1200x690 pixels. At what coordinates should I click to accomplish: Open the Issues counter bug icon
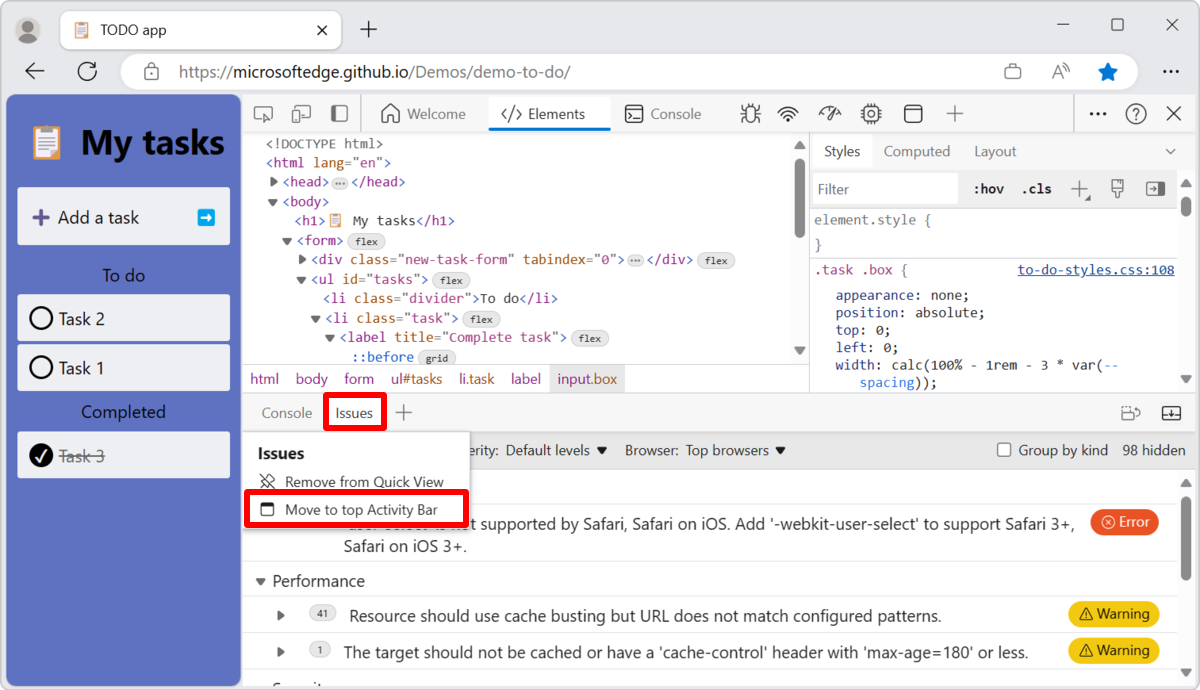(x=749, y=114)
